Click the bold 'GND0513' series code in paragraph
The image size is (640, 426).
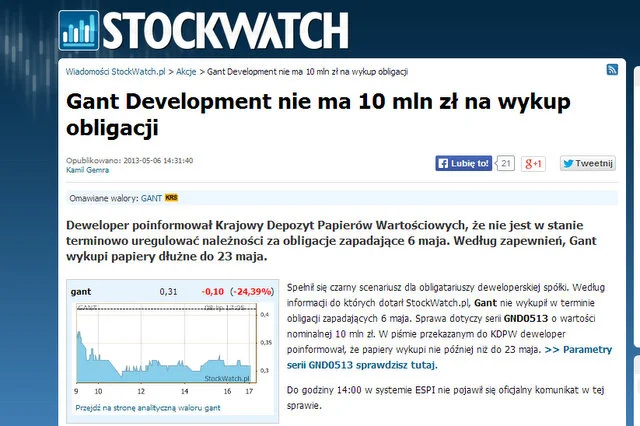coord(526,318)
